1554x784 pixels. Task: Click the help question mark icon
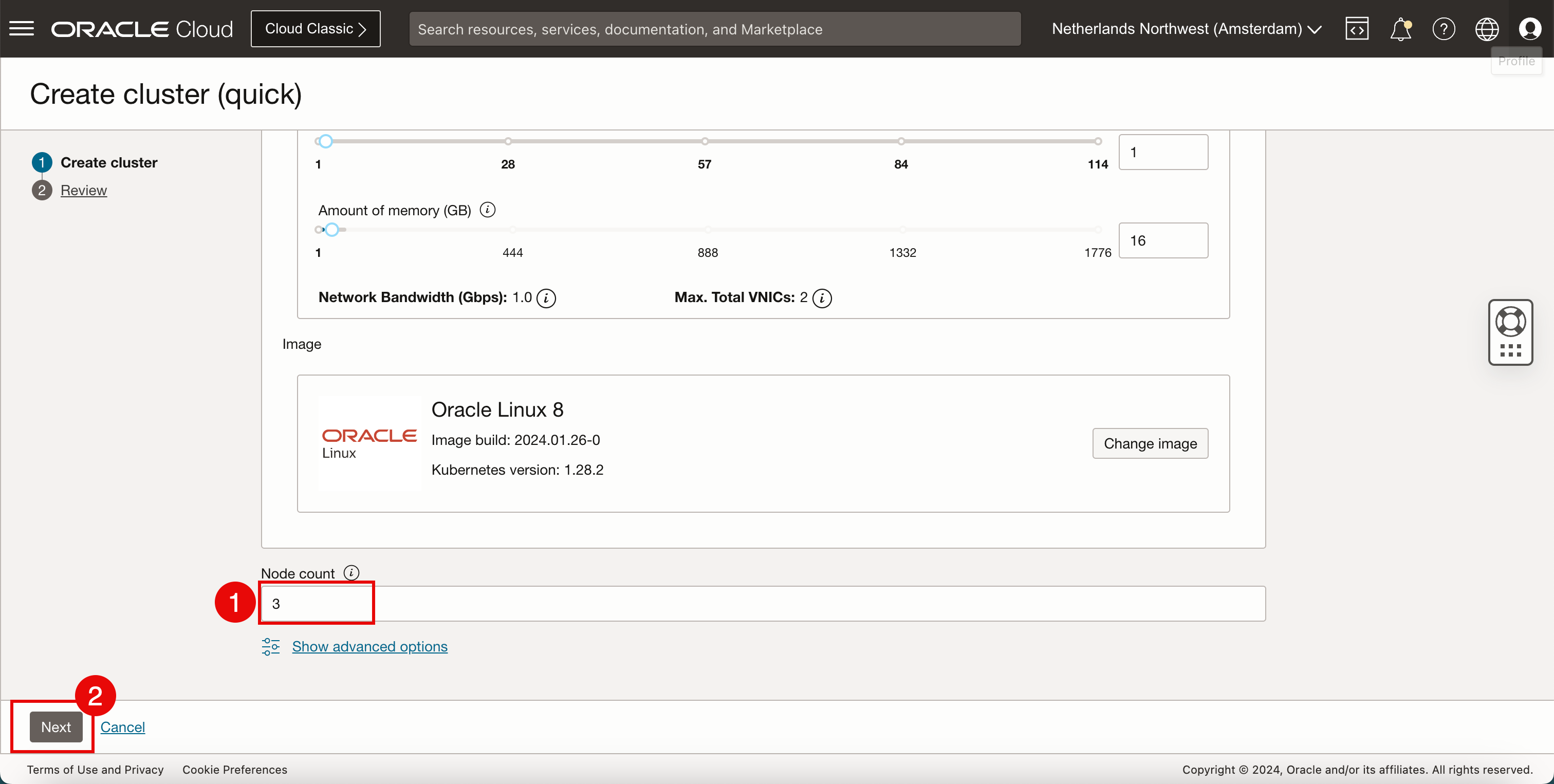(x=1444, y=28)
